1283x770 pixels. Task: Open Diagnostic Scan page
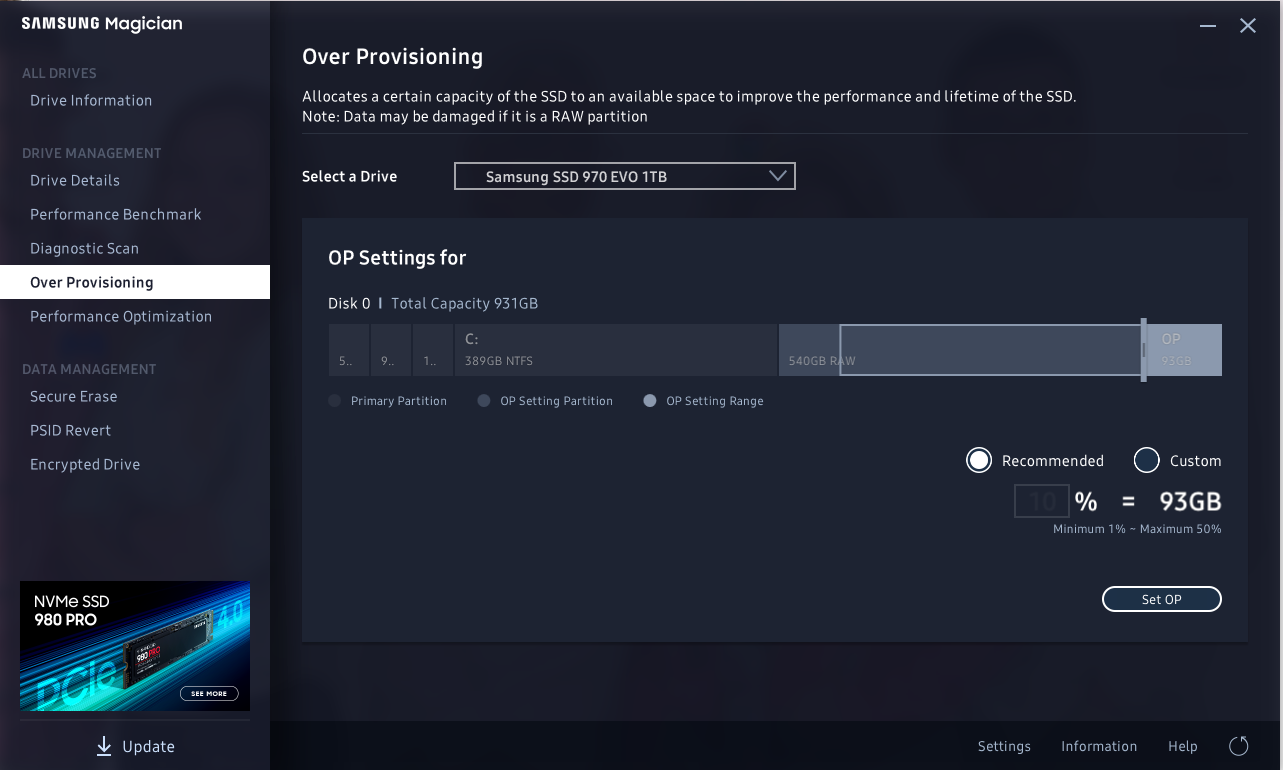click(84, 248)
